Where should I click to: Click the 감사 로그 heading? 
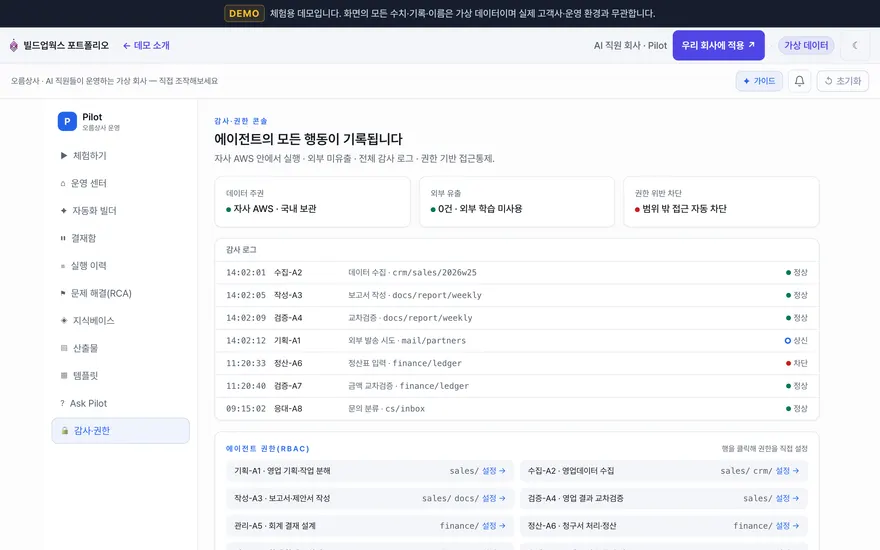(241, 250)
